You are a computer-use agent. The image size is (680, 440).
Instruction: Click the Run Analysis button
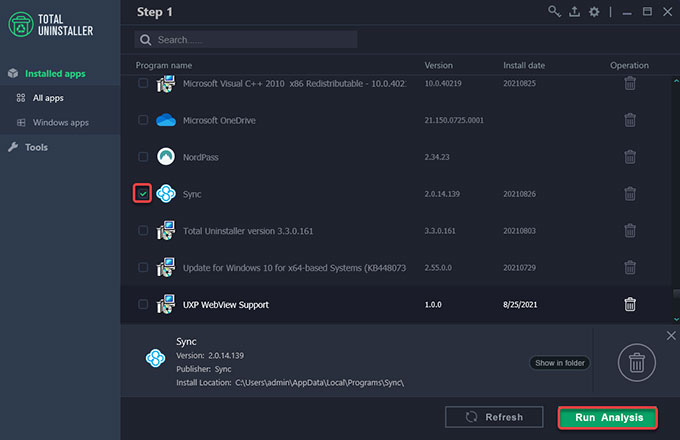[x=608, y=417]
